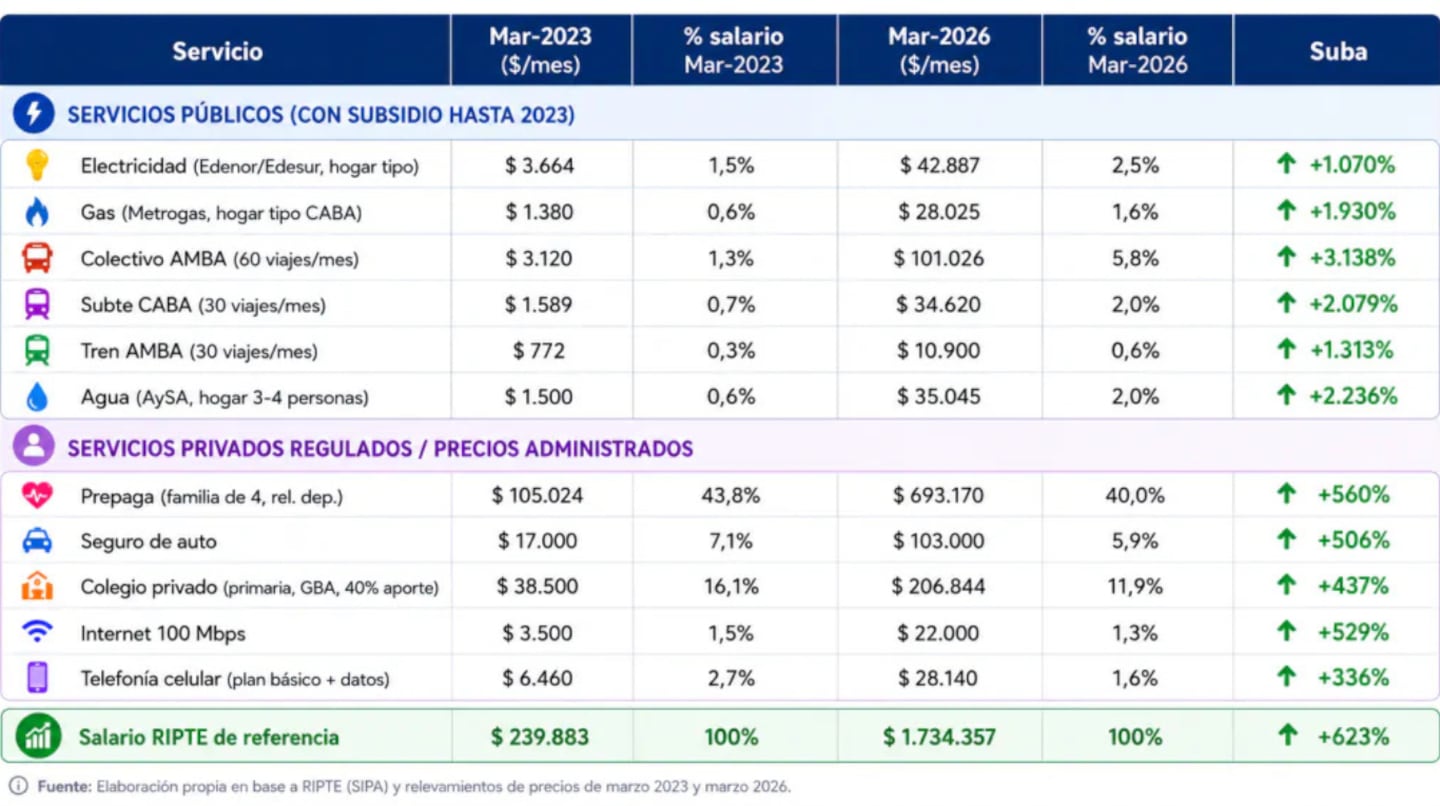Click the $ 1.734.357 salary value
The image size is (1440, 806).
tap(939, 737)
